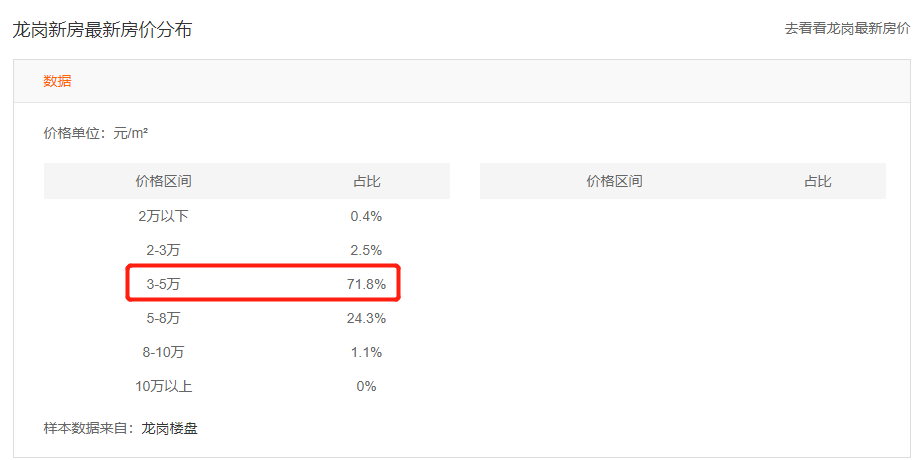Select the 8-10万 price range cell
Viewport: 916px width, 460px height.
pos(164,352)
